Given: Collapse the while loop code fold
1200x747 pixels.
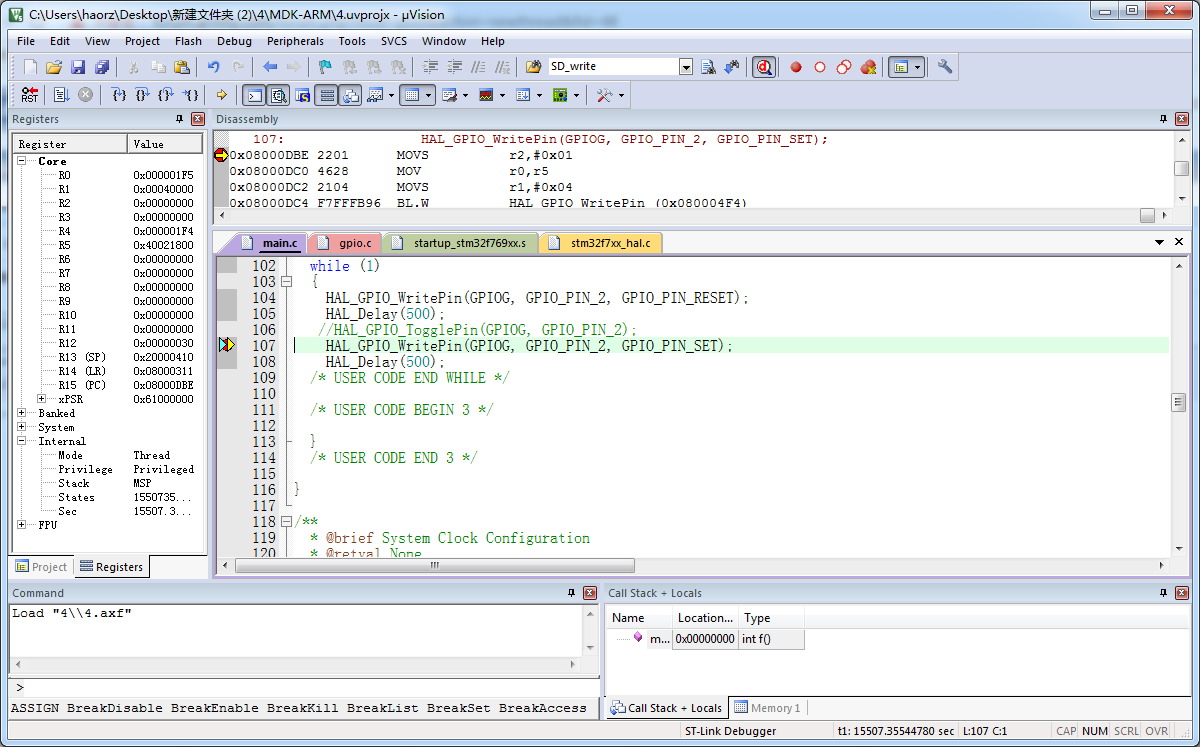Looking at the screenshot, I should (287, 282).
